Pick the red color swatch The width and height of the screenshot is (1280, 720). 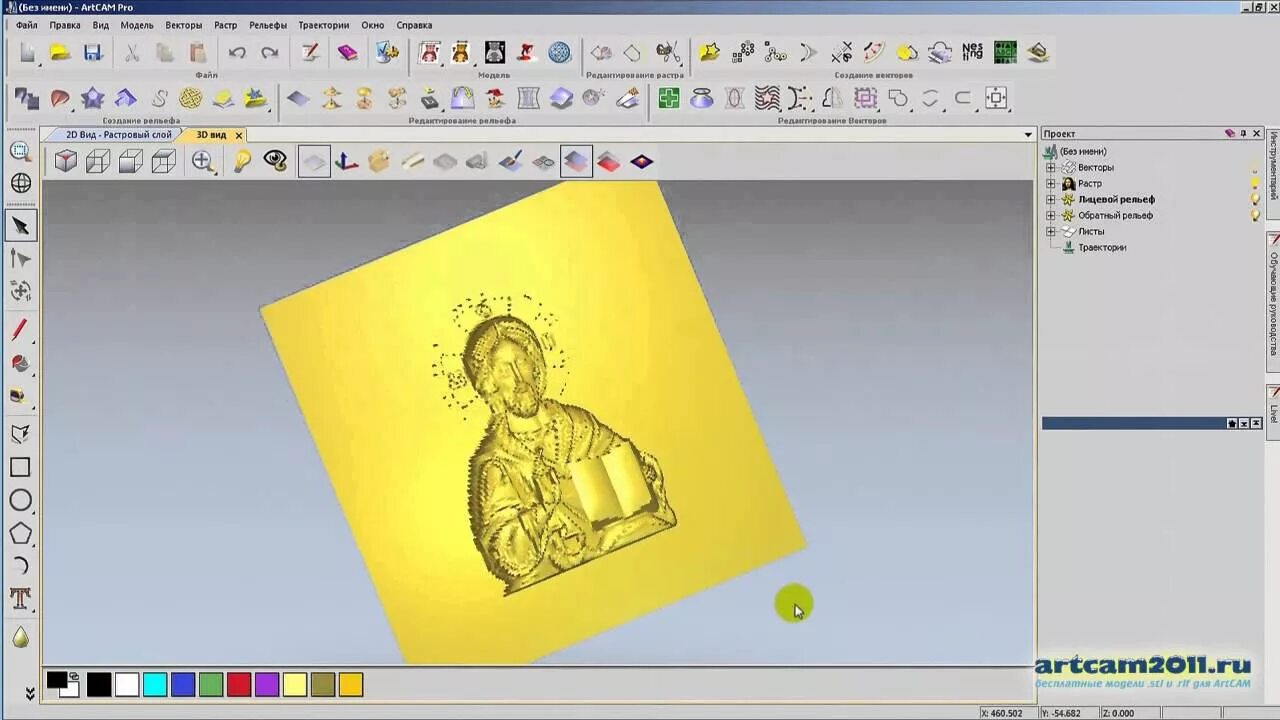(239, 685)
